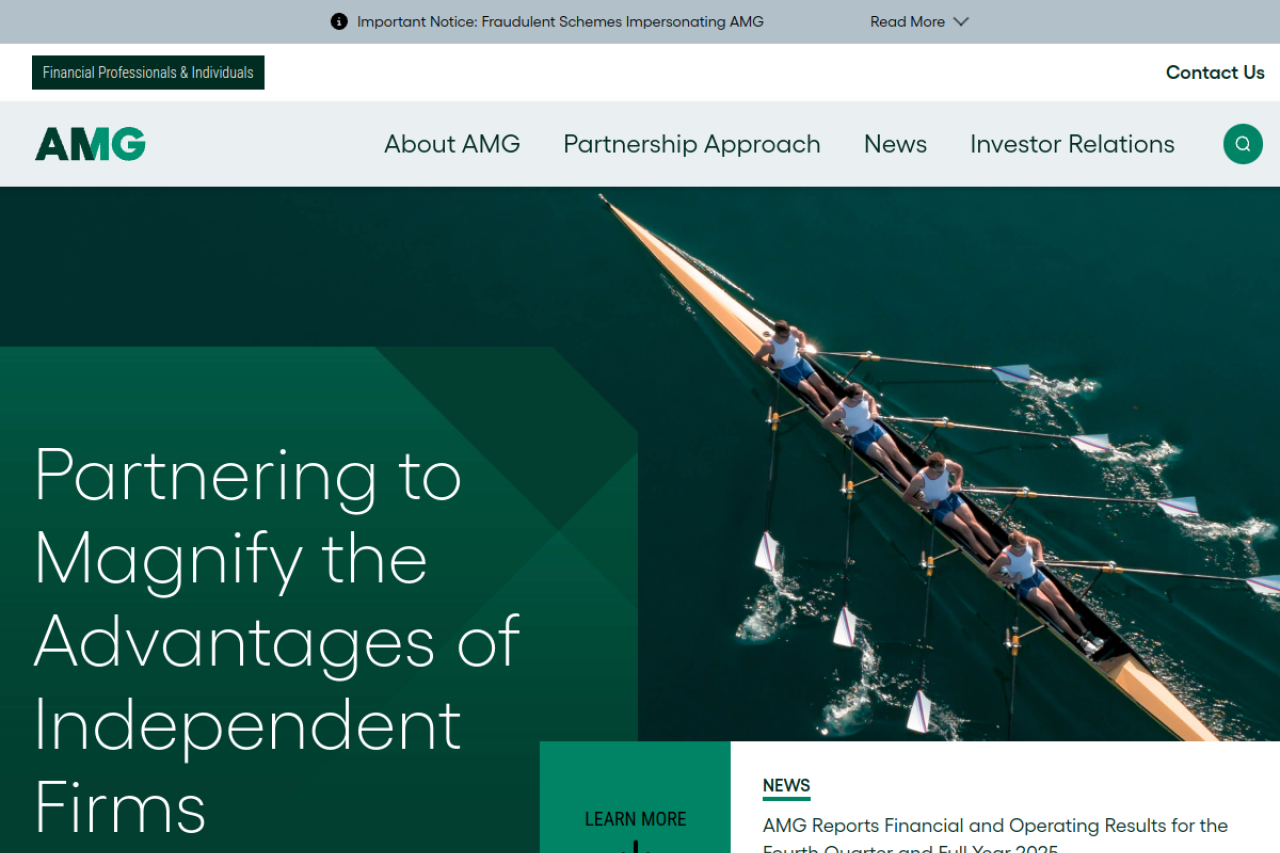Image resolution: width=1280 pixels, height=853 pixels.
Task: Click the down arrow under LEARN MORE
Action: pyautogui.click(x=635, y=847)
